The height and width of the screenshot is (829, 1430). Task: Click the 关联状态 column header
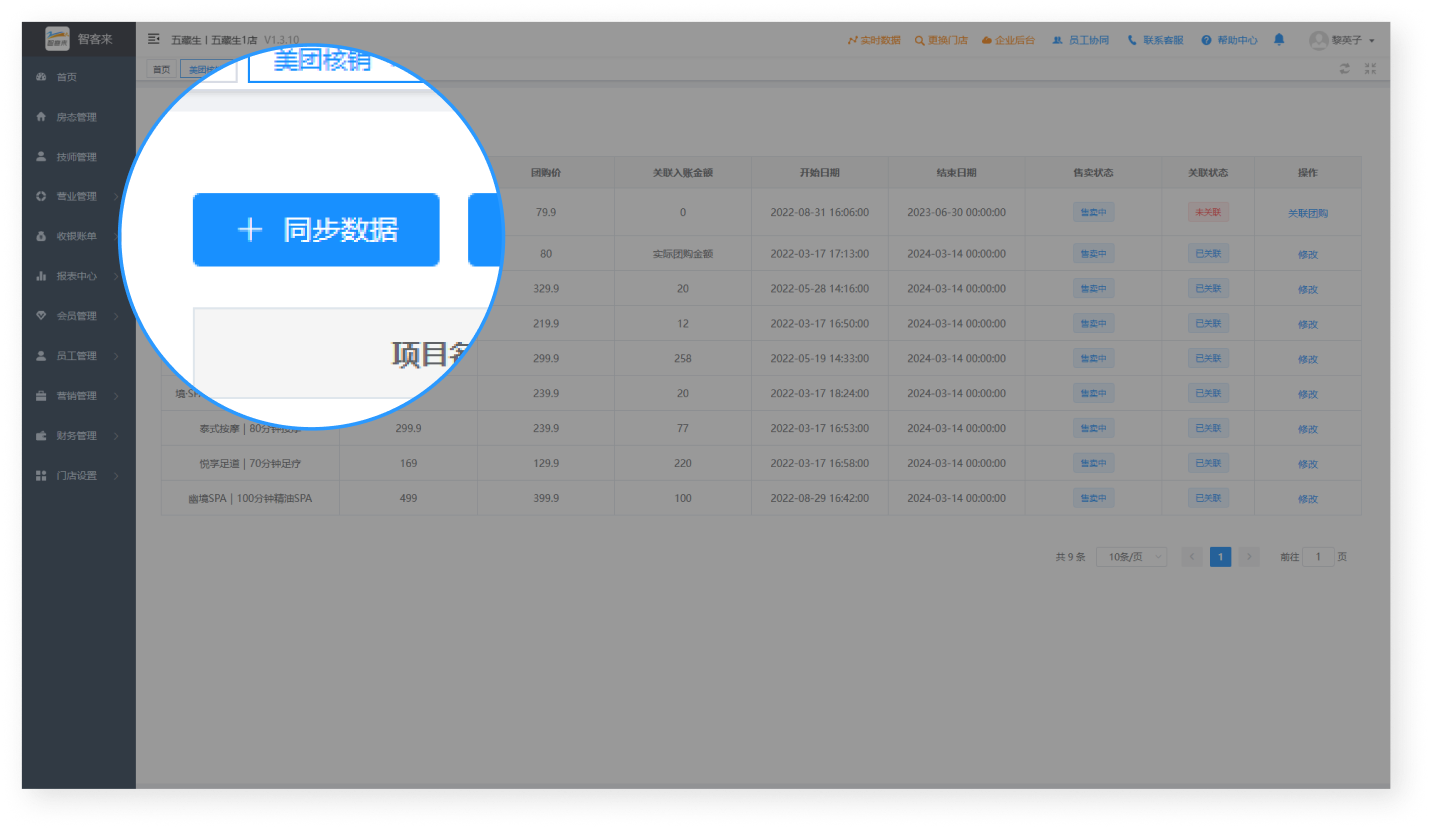tap(1208, 173)
